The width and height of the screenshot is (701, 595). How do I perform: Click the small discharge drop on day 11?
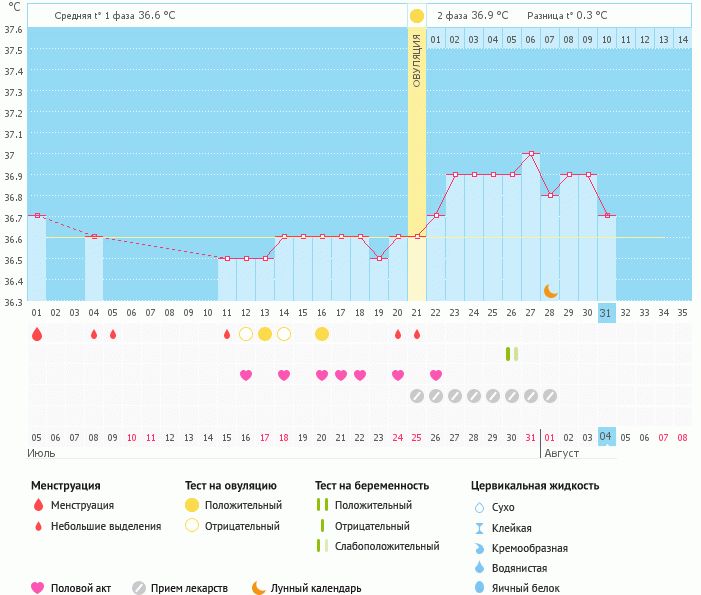click(x=227, y=334)
